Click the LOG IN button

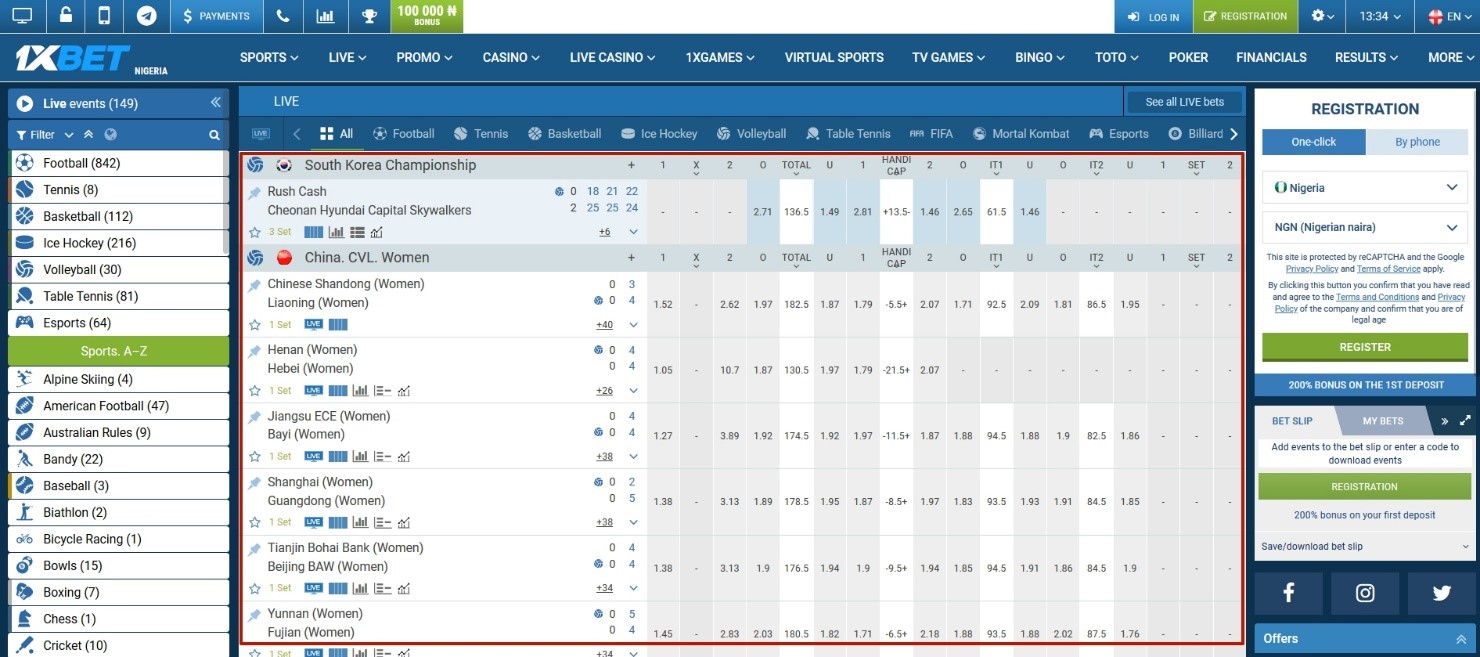tap(1153, 17)
